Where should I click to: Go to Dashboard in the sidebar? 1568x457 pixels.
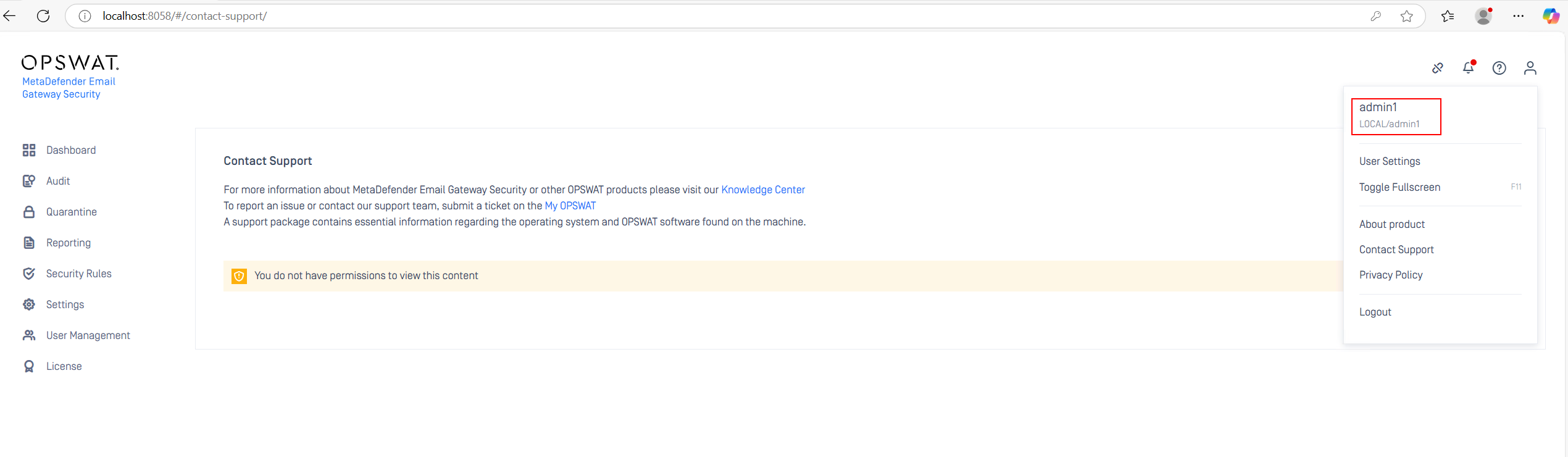click(x=71, y=150)
